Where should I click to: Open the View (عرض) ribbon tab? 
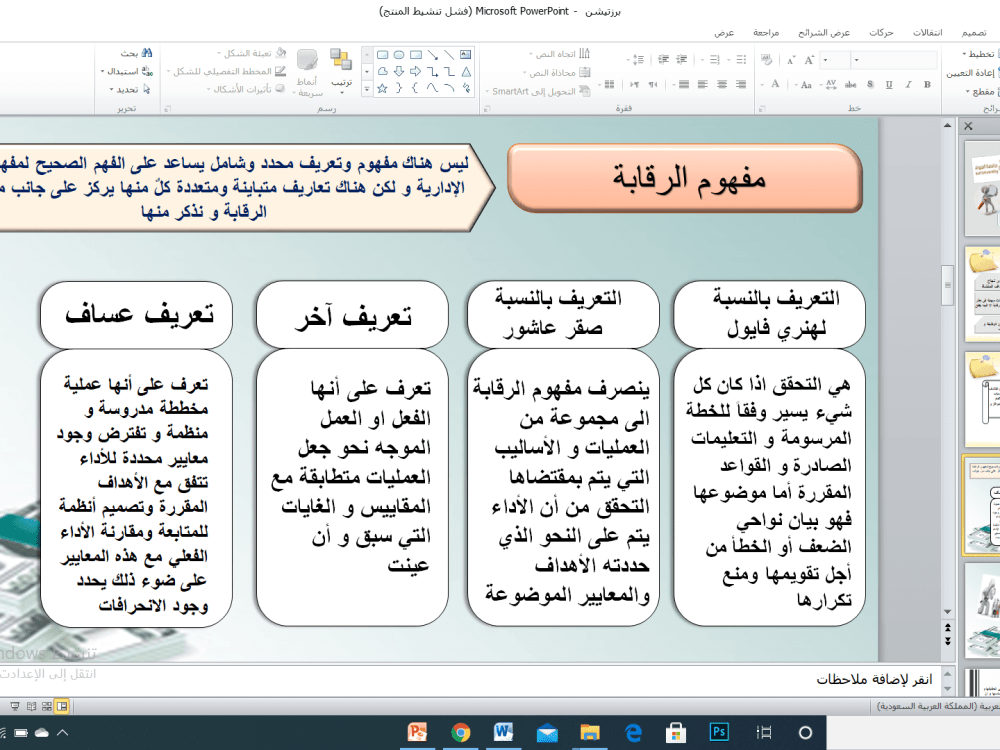tap(724, 32)
